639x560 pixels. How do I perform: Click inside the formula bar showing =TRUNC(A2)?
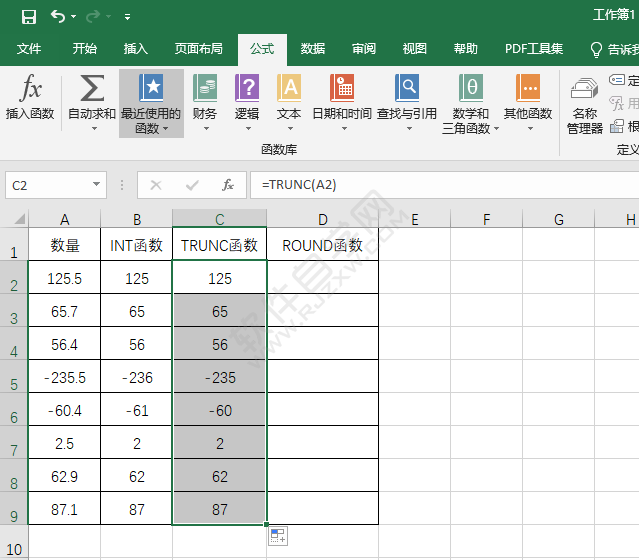pos(440,185)
